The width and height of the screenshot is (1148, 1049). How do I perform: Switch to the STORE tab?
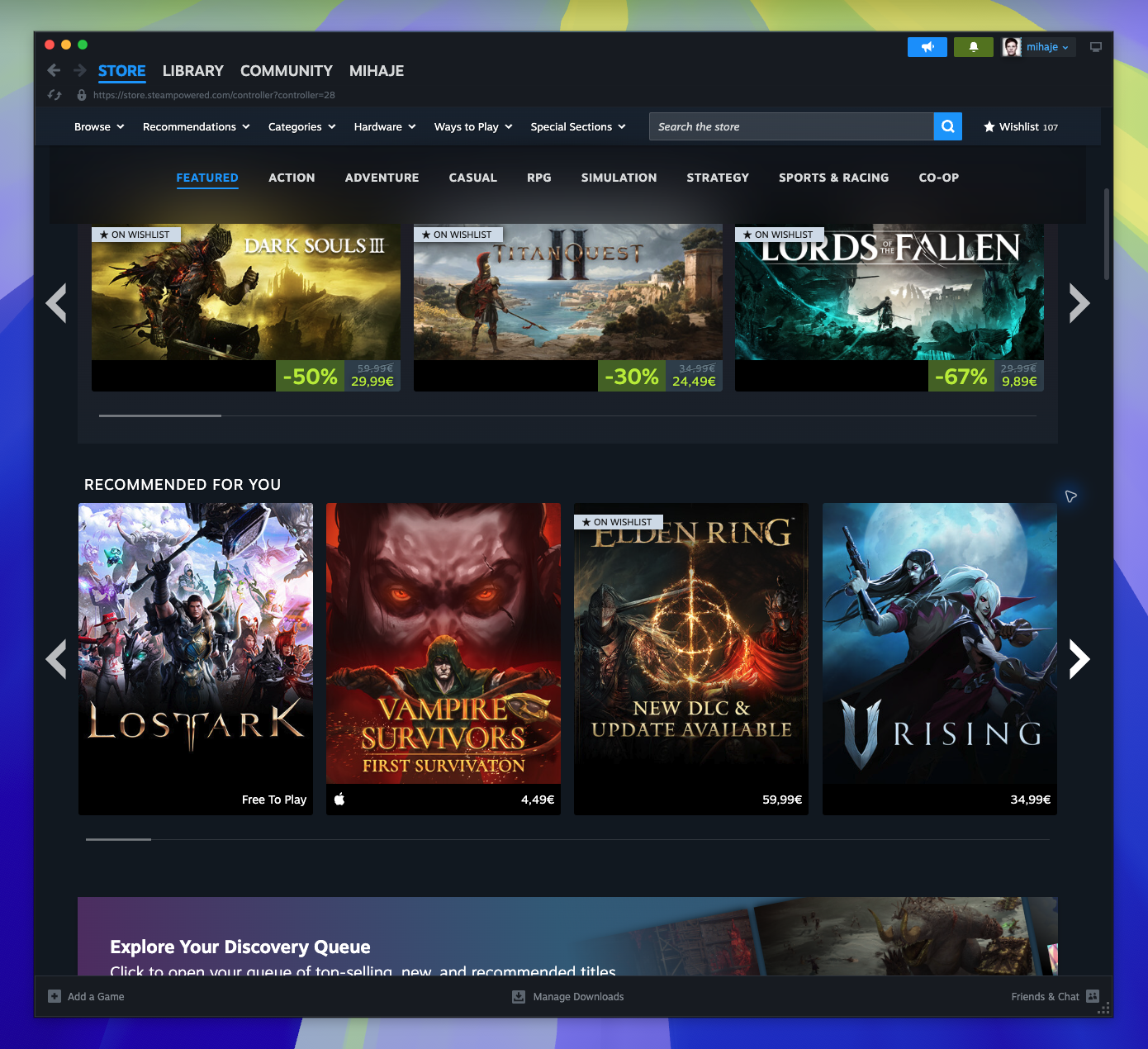pos(122,71)
